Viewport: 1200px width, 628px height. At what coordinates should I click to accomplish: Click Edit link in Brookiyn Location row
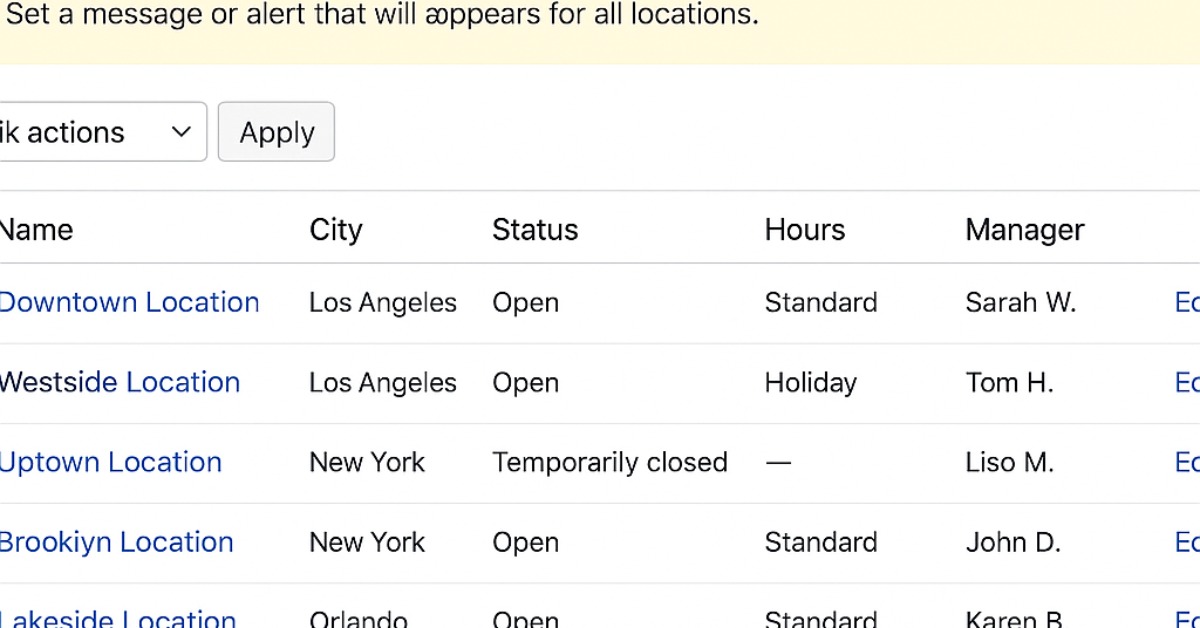[1187, 542]
